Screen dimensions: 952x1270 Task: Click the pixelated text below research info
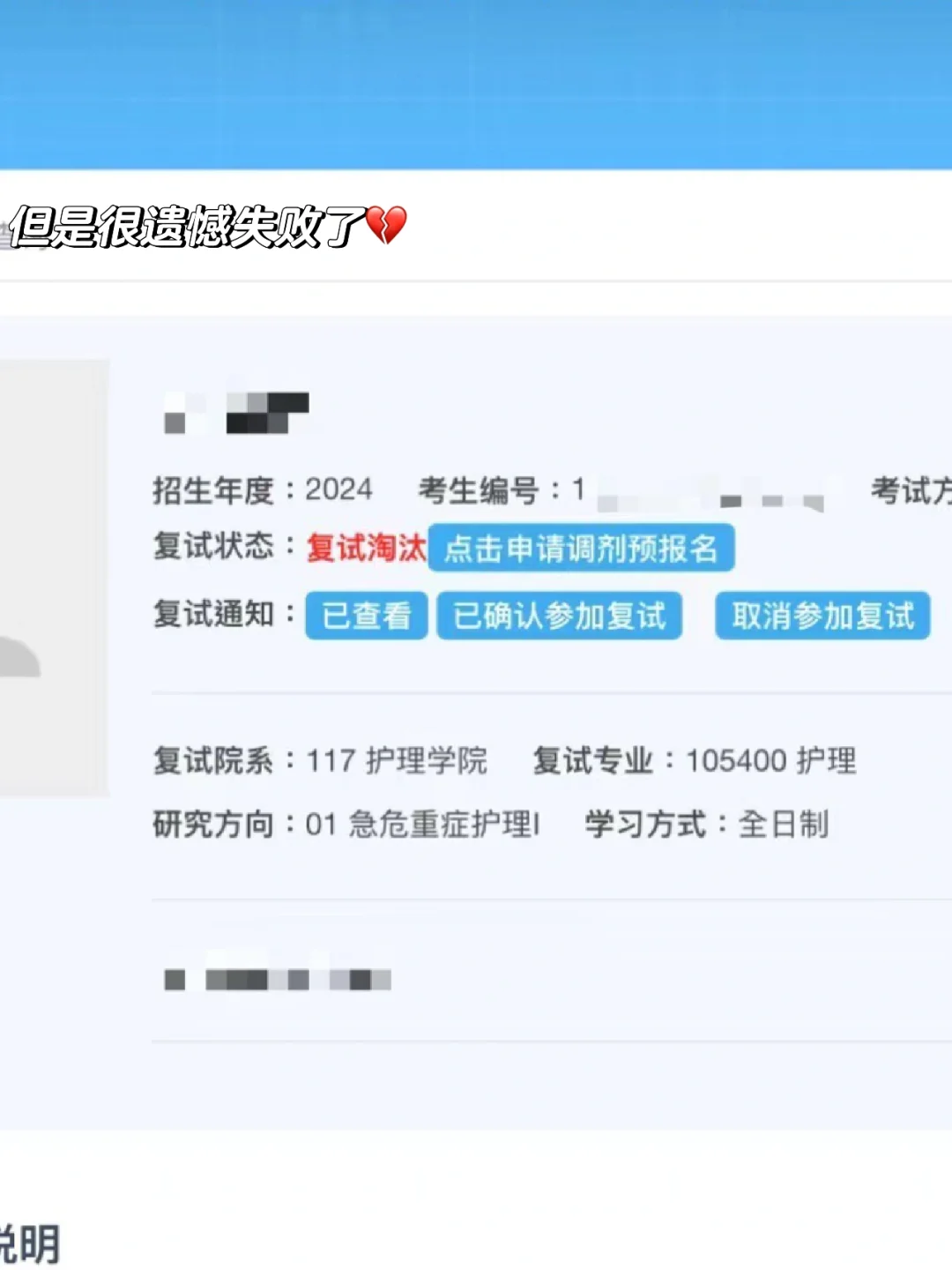tap(278, 979)
